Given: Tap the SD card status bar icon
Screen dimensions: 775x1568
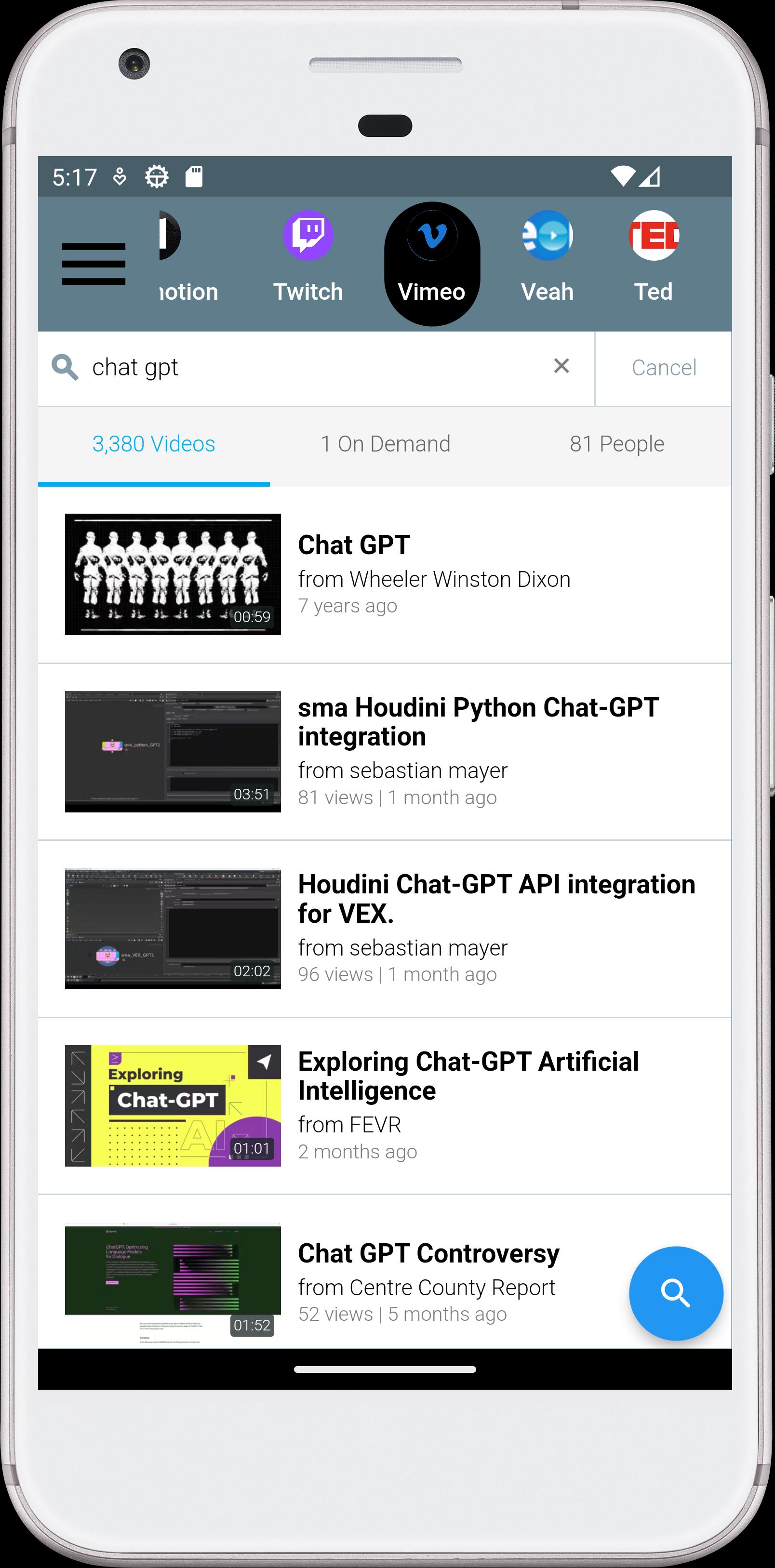Looking at the screenshot, I should point(194,176).
